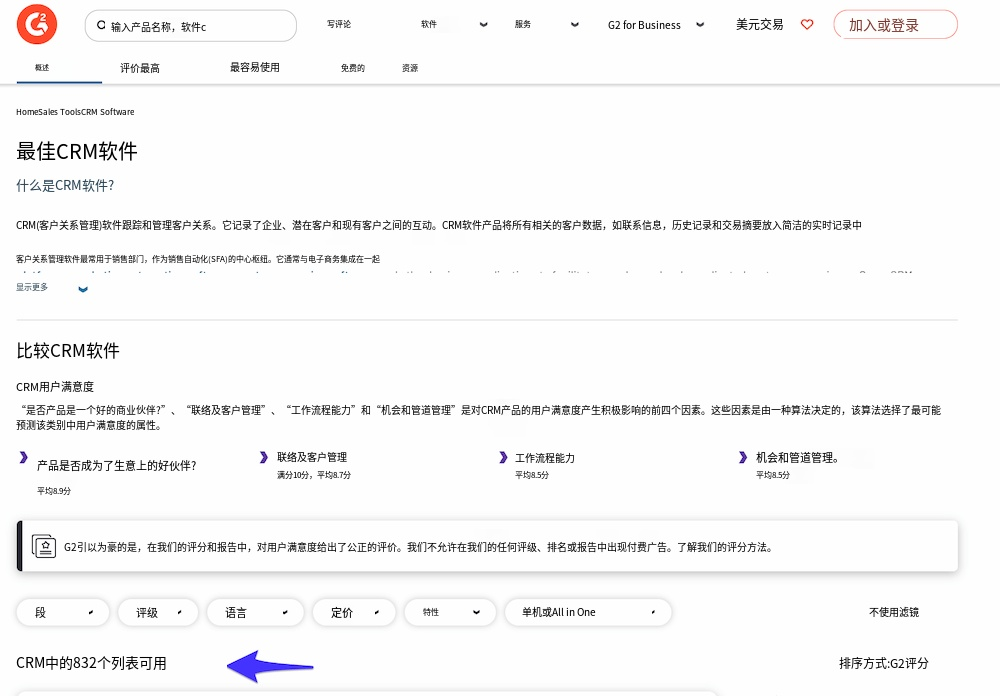
Task: Clear filters with 不使用滤镜
Action: point(893,612)
